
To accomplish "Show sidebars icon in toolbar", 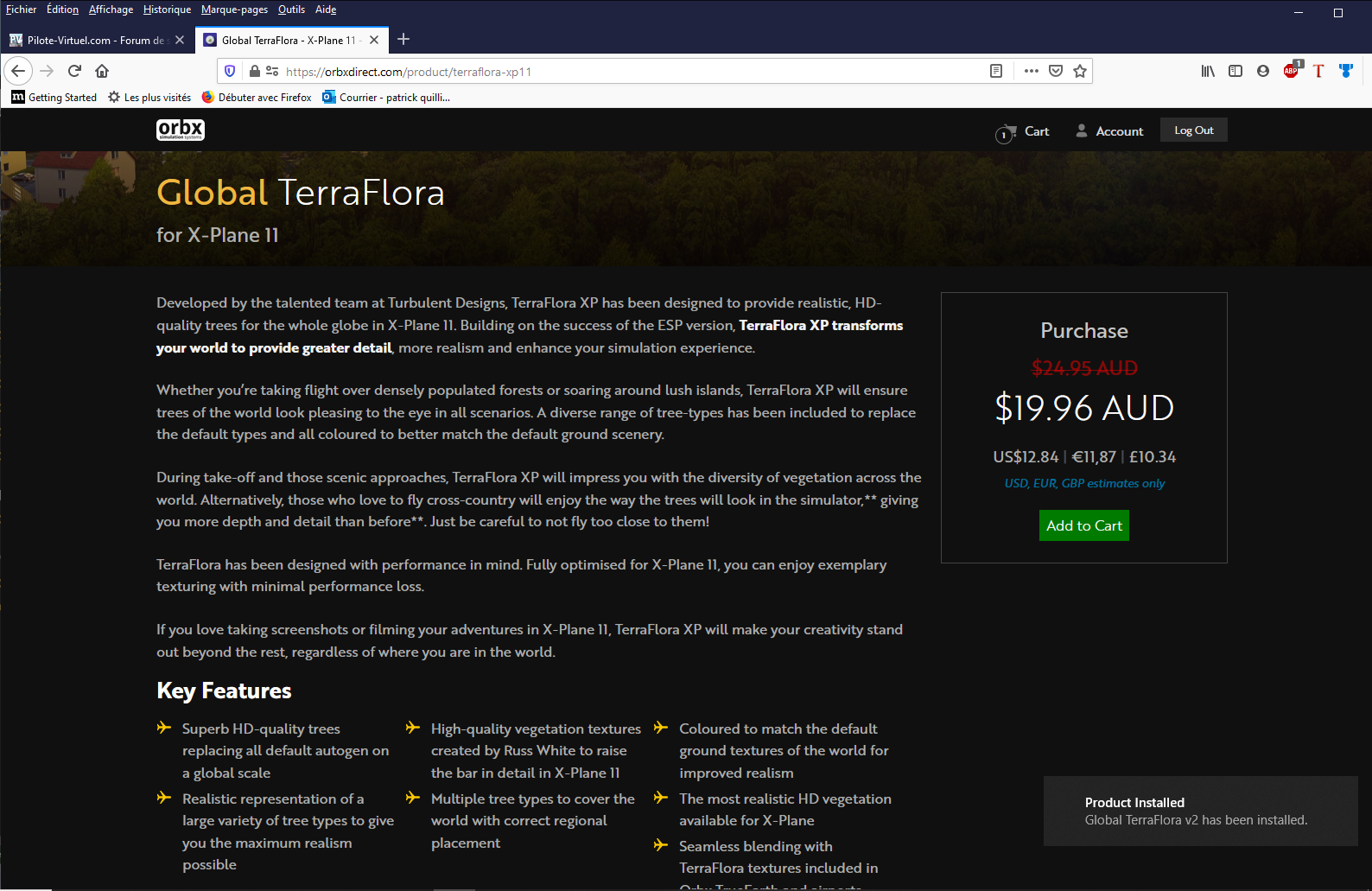I will click(1235, 71).
